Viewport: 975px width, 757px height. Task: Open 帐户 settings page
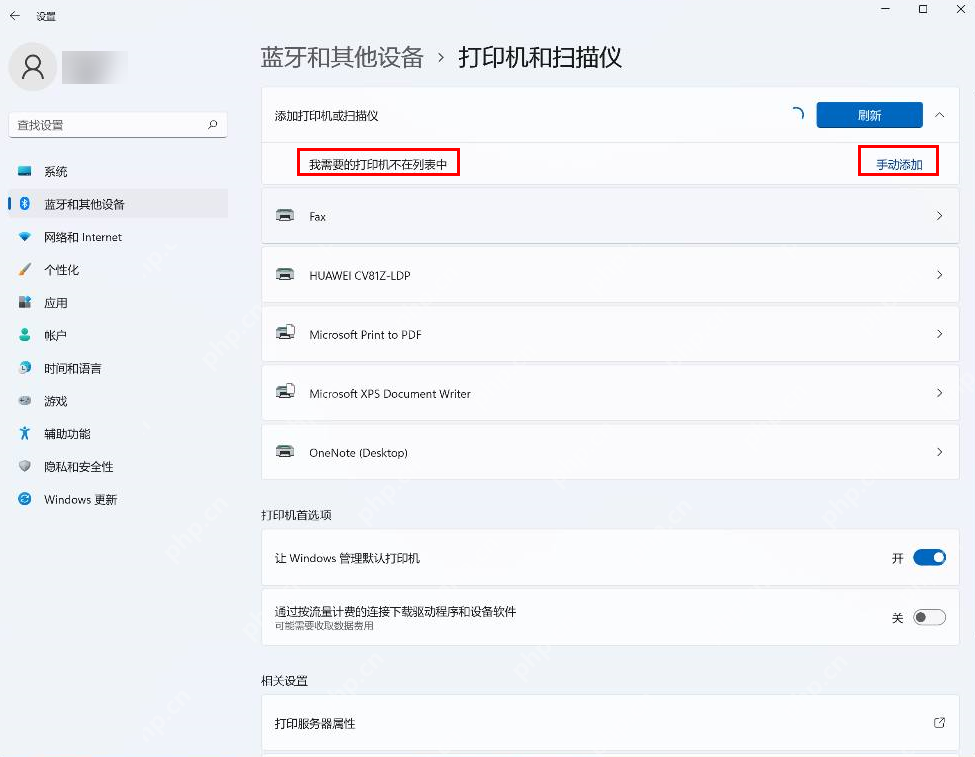tap(118, 335)
